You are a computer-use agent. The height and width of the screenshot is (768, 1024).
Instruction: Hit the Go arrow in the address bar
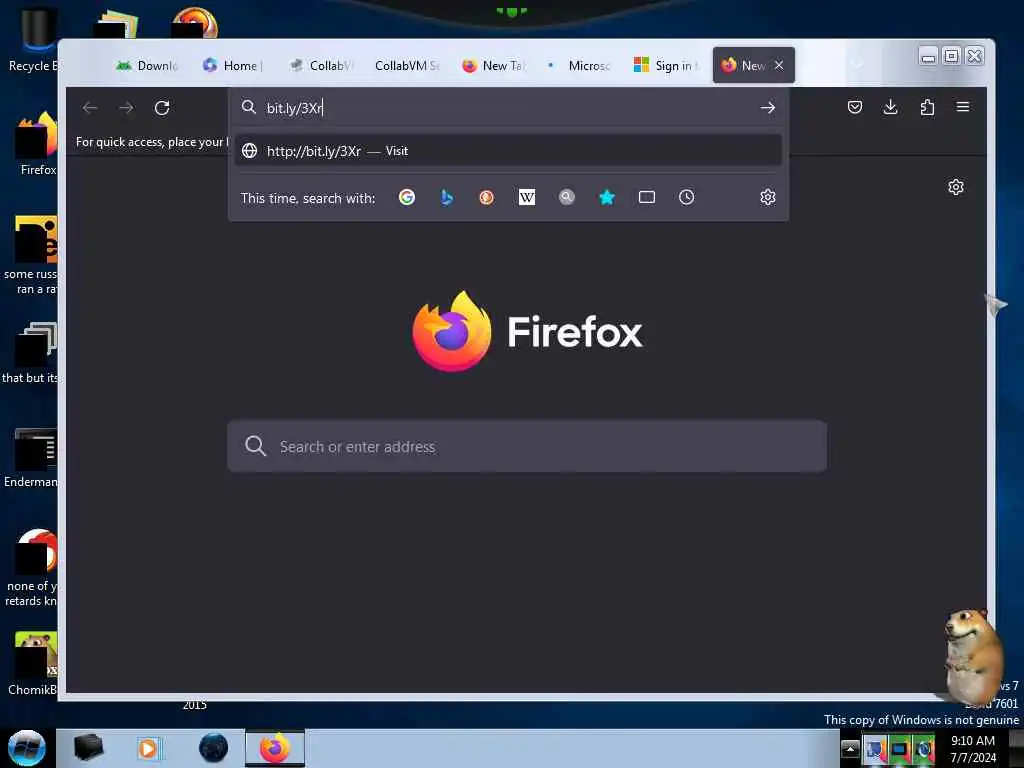pos(767,108)
